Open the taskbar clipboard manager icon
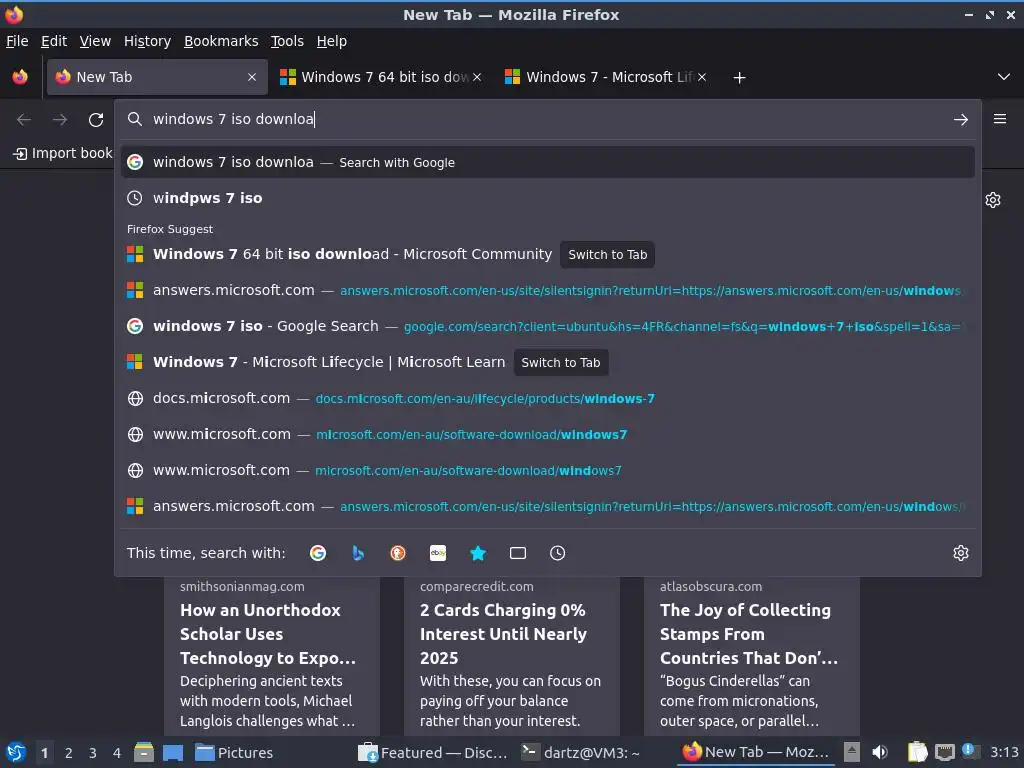This screenshot has height=768, width=1024. (917, 752)
